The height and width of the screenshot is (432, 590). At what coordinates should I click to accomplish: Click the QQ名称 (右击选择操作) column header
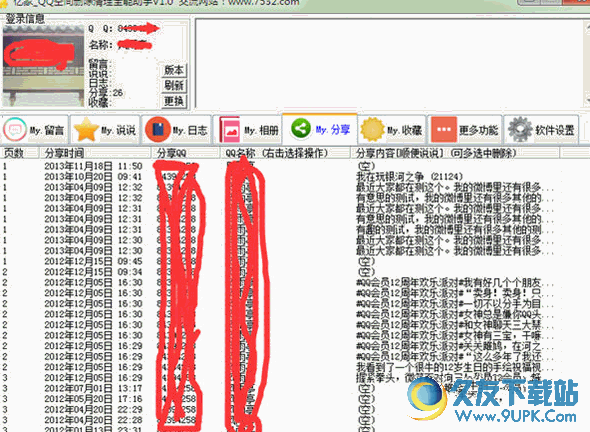[x=285, y=153]
